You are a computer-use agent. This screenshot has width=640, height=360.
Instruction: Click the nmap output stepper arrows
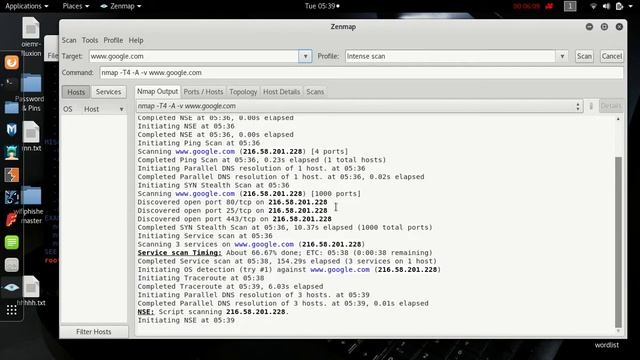click(x=578, y=106)
